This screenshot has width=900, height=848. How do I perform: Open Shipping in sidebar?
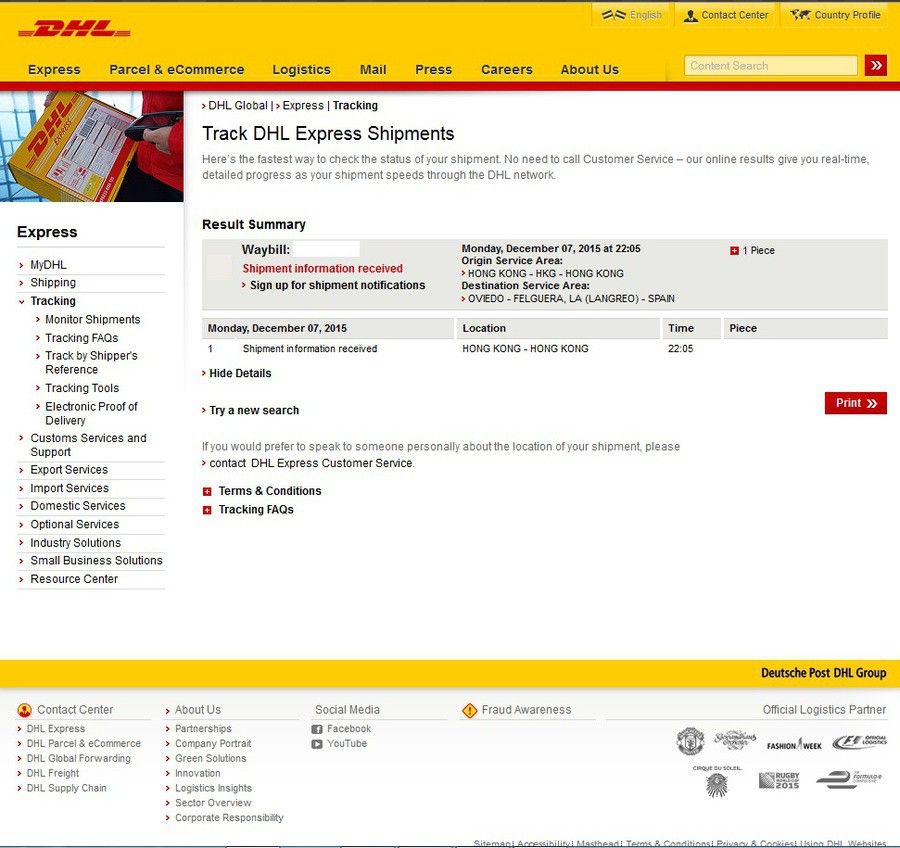[x=53, y=282]
